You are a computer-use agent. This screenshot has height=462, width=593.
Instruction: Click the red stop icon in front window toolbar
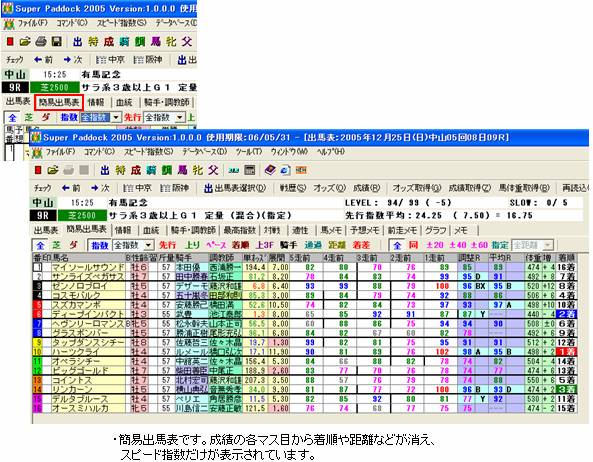coord(38,171)
